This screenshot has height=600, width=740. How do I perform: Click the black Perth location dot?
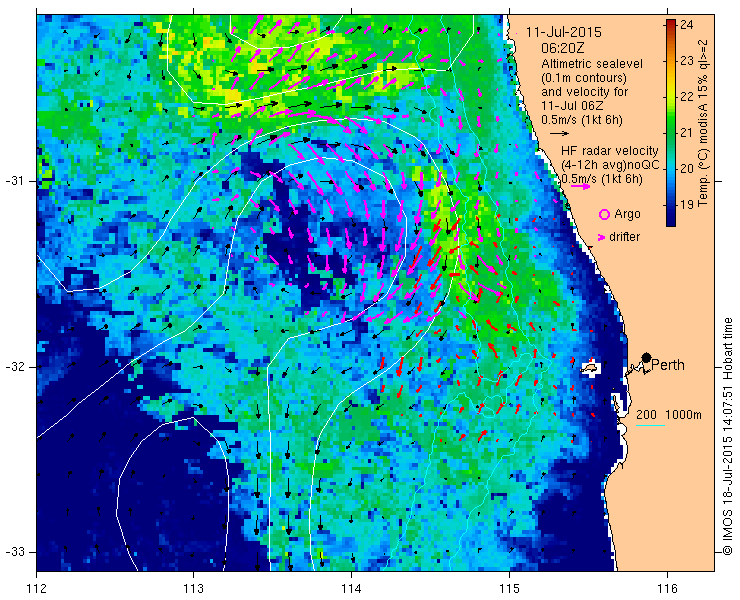tap(647, 357)
